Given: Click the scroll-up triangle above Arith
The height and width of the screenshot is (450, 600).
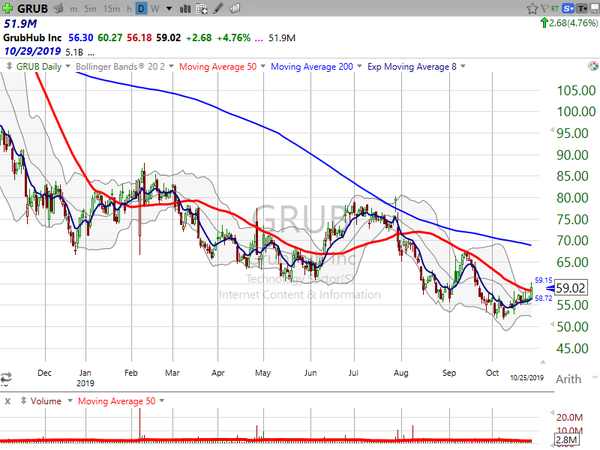Looking at the screenshot, I should [x=543, y=362].
